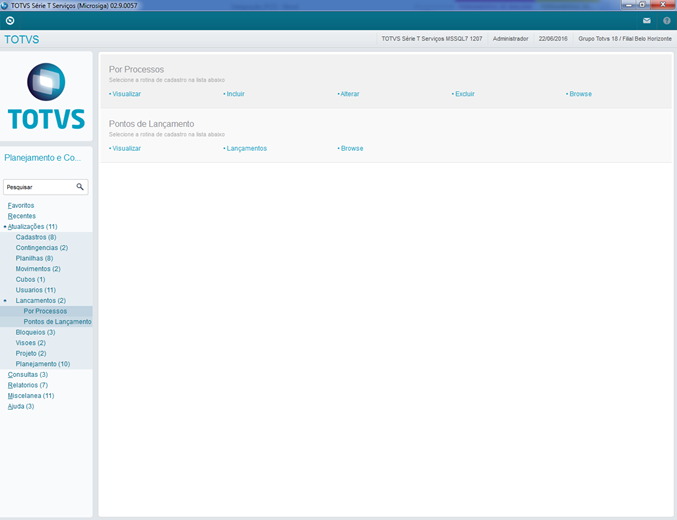Expand Projeto (2)

tap(31, 354)
